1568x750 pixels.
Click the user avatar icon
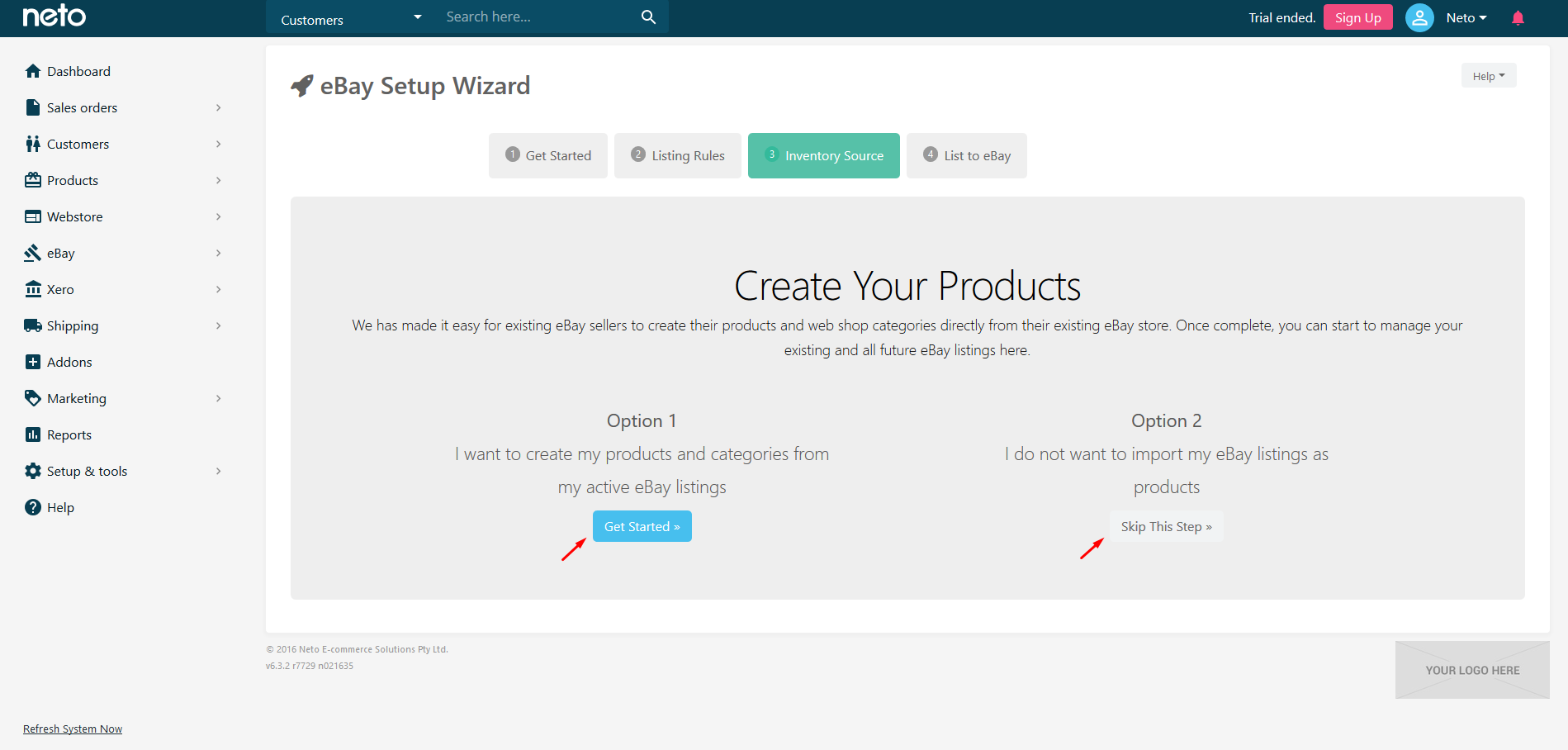click(x=1419, y=17)
